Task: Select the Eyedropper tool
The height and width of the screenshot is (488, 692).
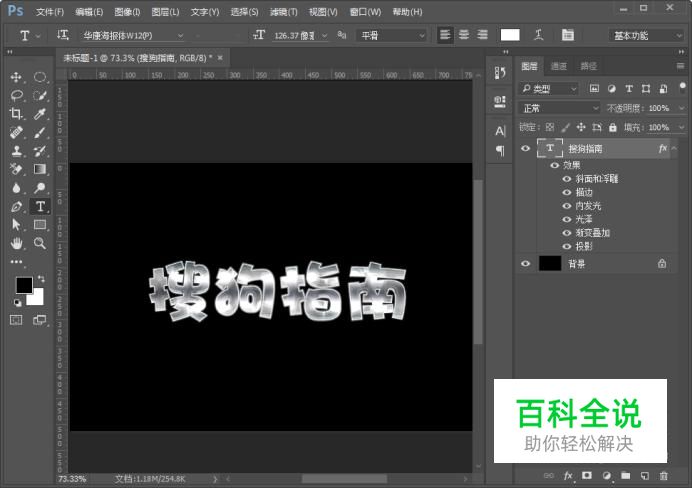Action: 40,114
